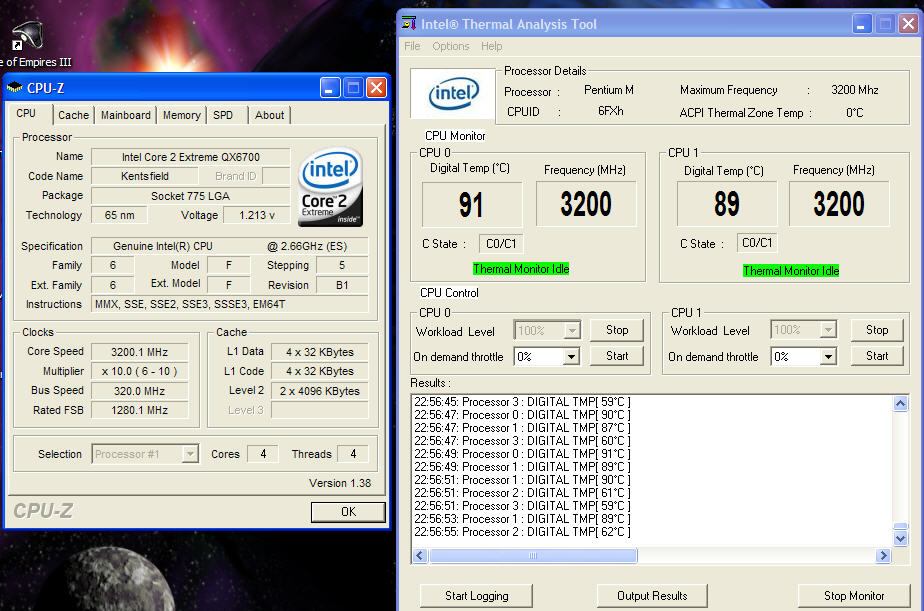This screenshot has width=924, height=611.
Task: Click the Intel logo in Processor Details
Action: tap(453, 94)
